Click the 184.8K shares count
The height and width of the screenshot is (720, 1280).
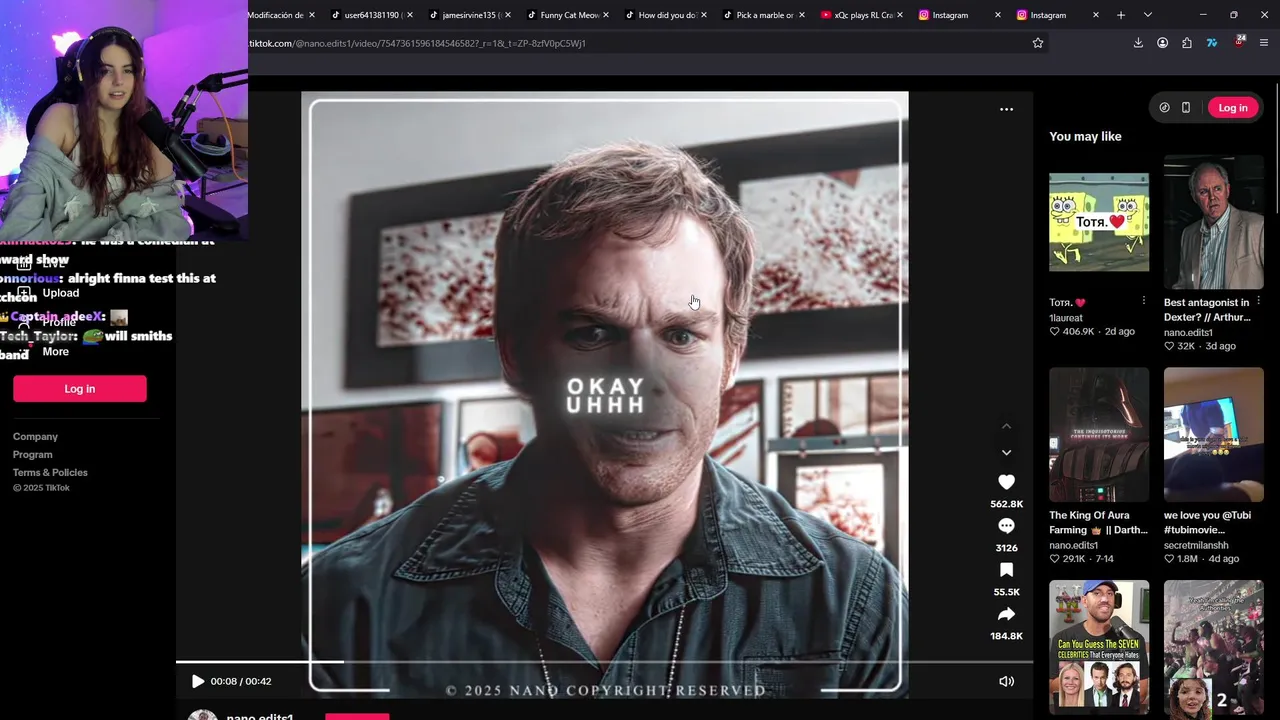(1006, 636)
